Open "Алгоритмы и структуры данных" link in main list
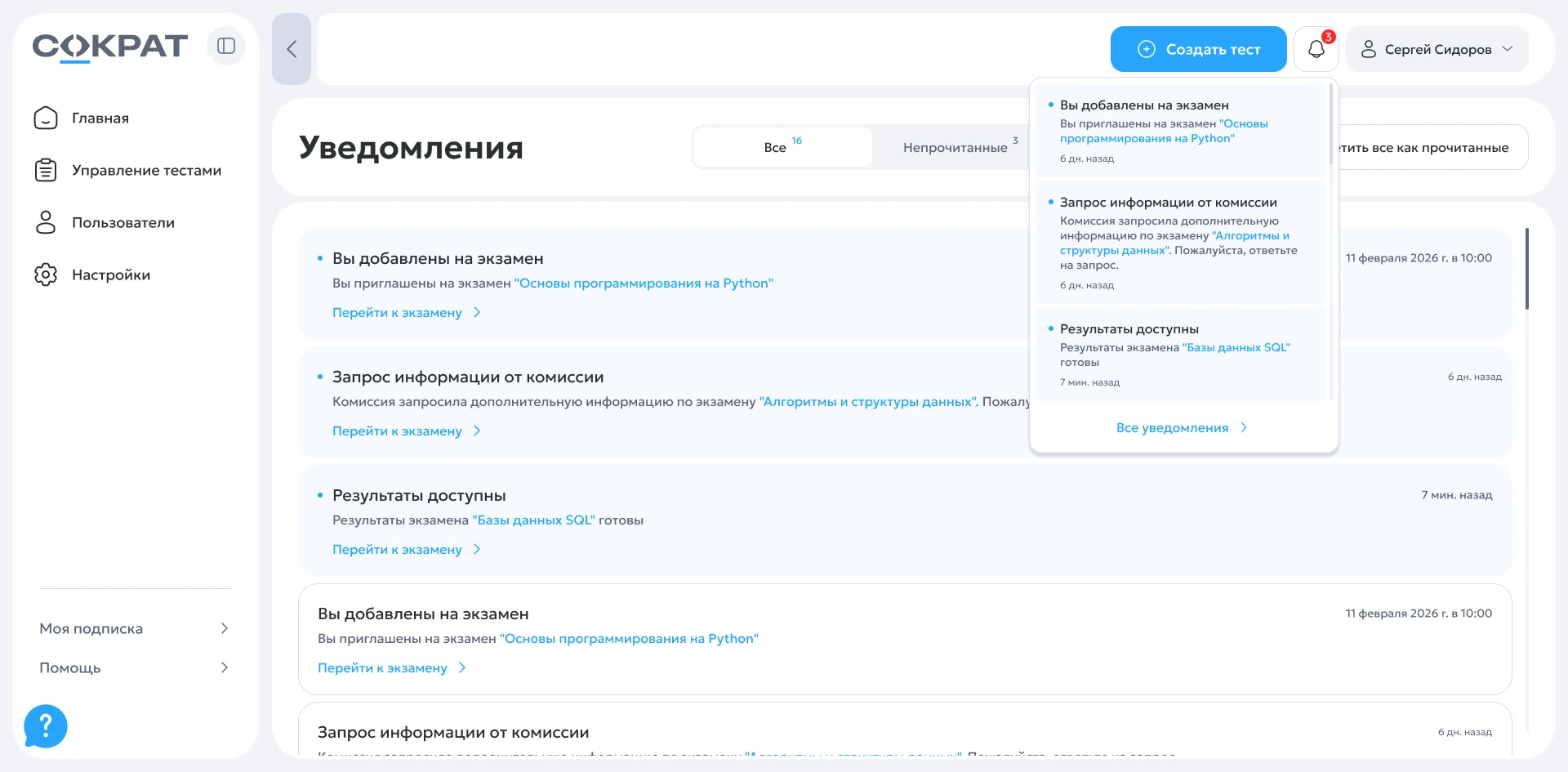This screenshot has height=772, width=1568. [x=868, y=402]
